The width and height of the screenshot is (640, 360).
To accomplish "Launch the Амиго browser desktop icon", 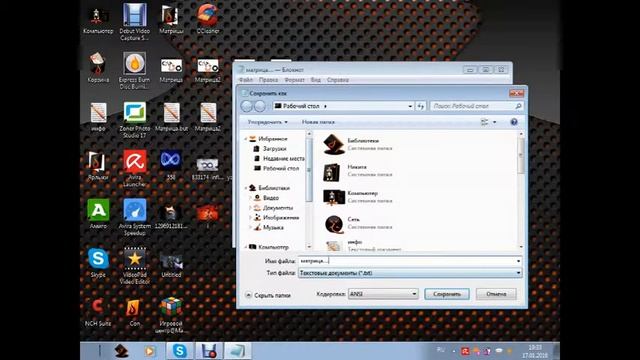I will [98, 214].
